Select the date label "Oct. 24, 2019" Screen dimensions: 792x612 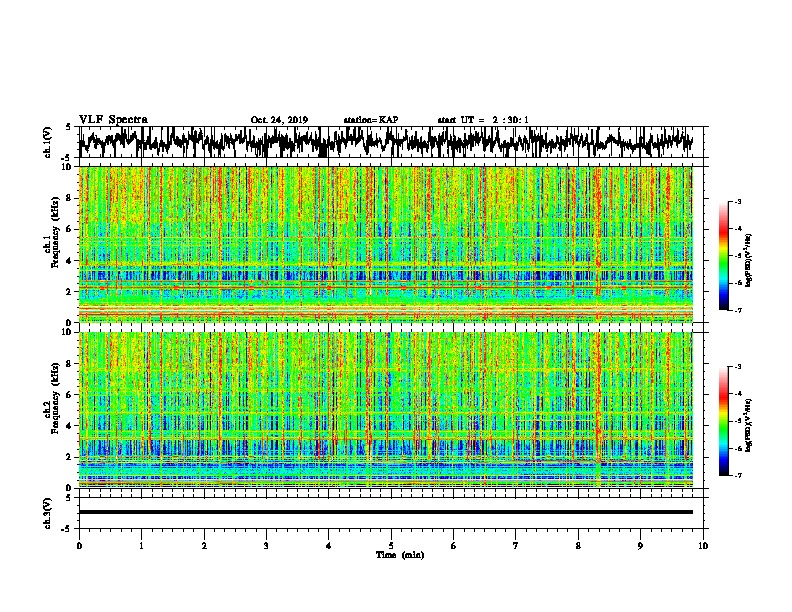[279, 120]
